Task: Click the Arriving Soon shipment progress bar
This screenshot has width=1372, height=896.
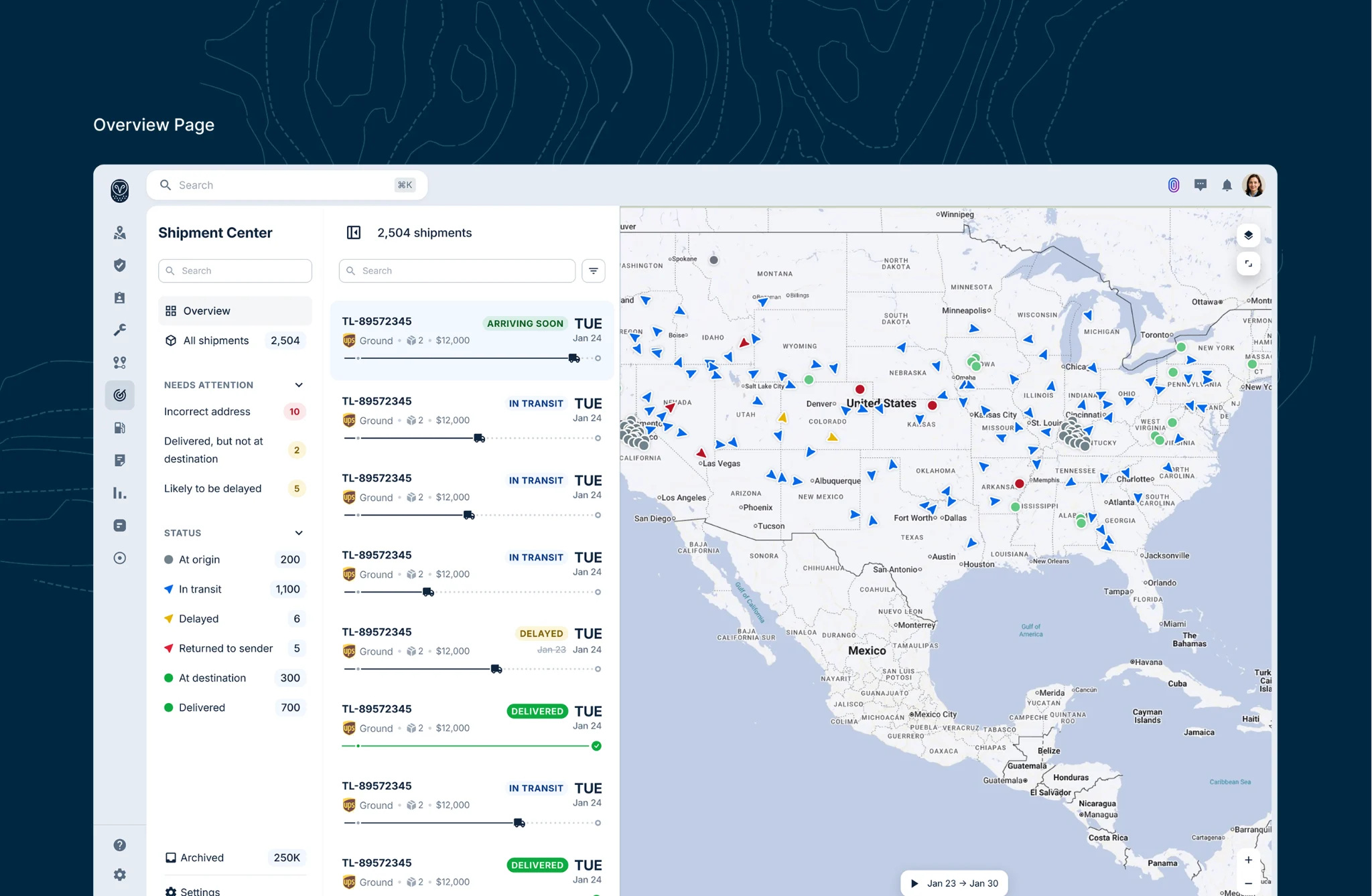Action: coord(472,358)
